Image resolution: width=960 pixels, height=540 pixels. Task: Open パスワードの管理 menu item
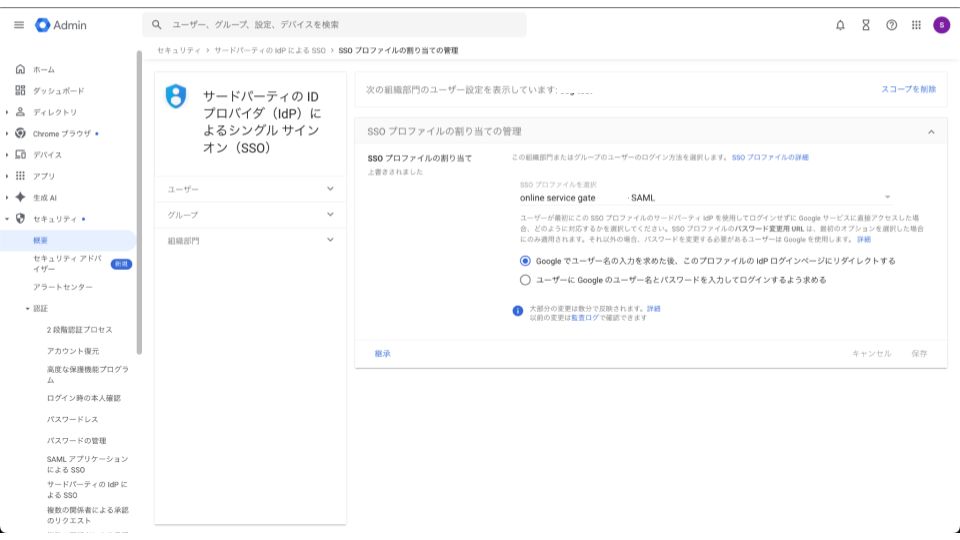(77, 441)
